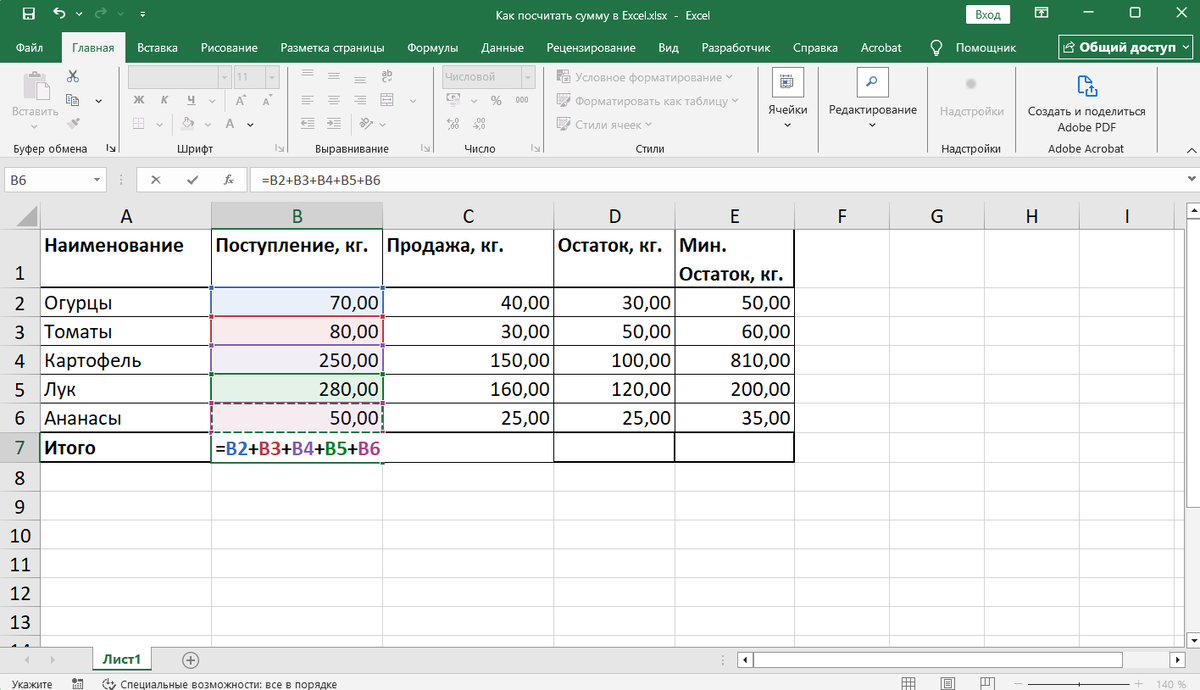Expand the Общий доступ dropdown
The height and width of the screenshot is (690, 1200).
1186,46
